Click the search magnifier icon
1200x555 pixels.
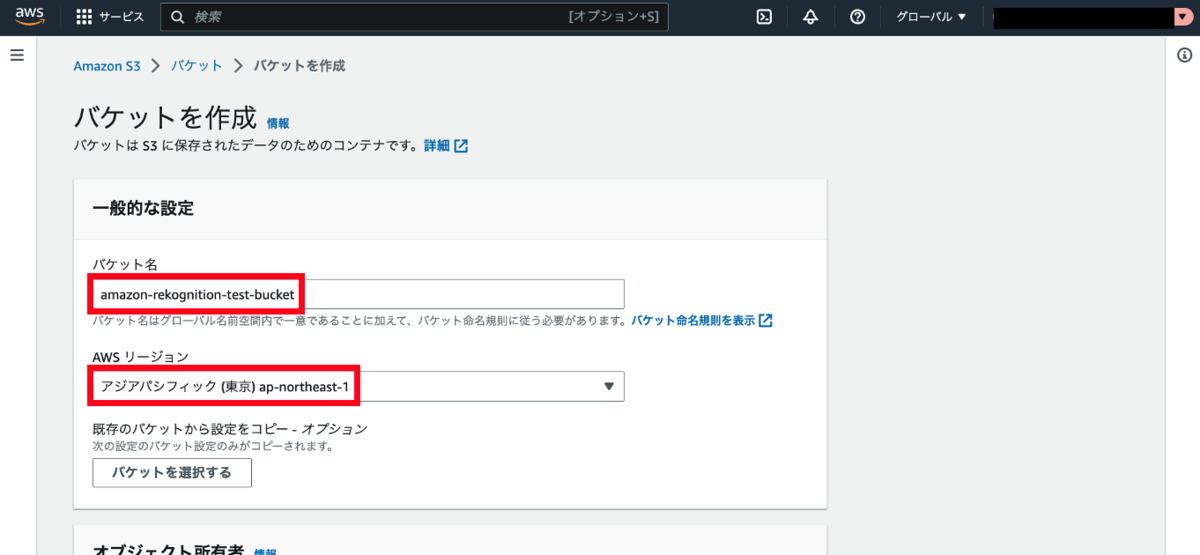pyautogui.click(x=178, y=17)
